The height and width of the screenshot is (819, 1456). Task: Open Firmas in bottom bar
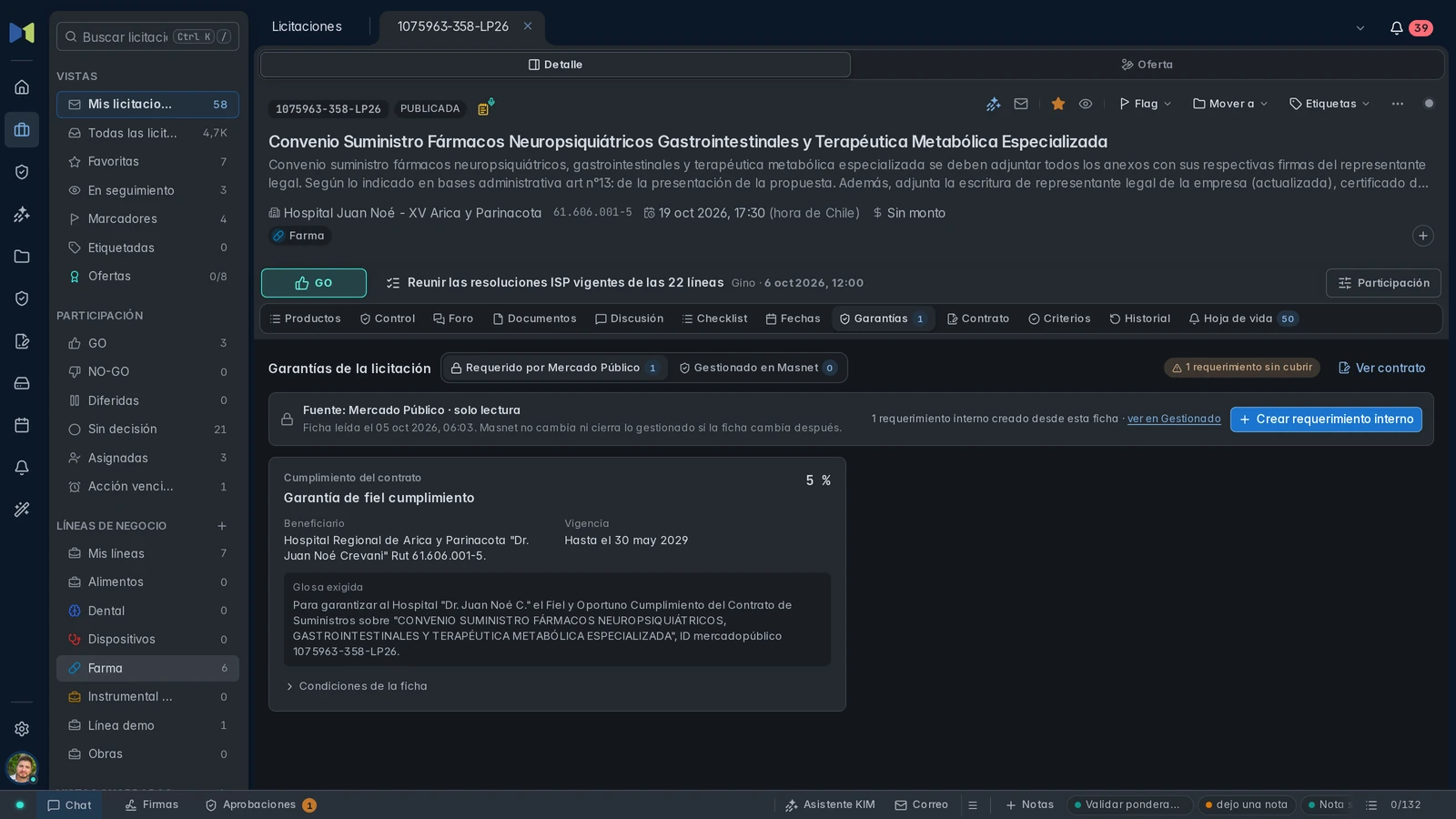[152, 805]
